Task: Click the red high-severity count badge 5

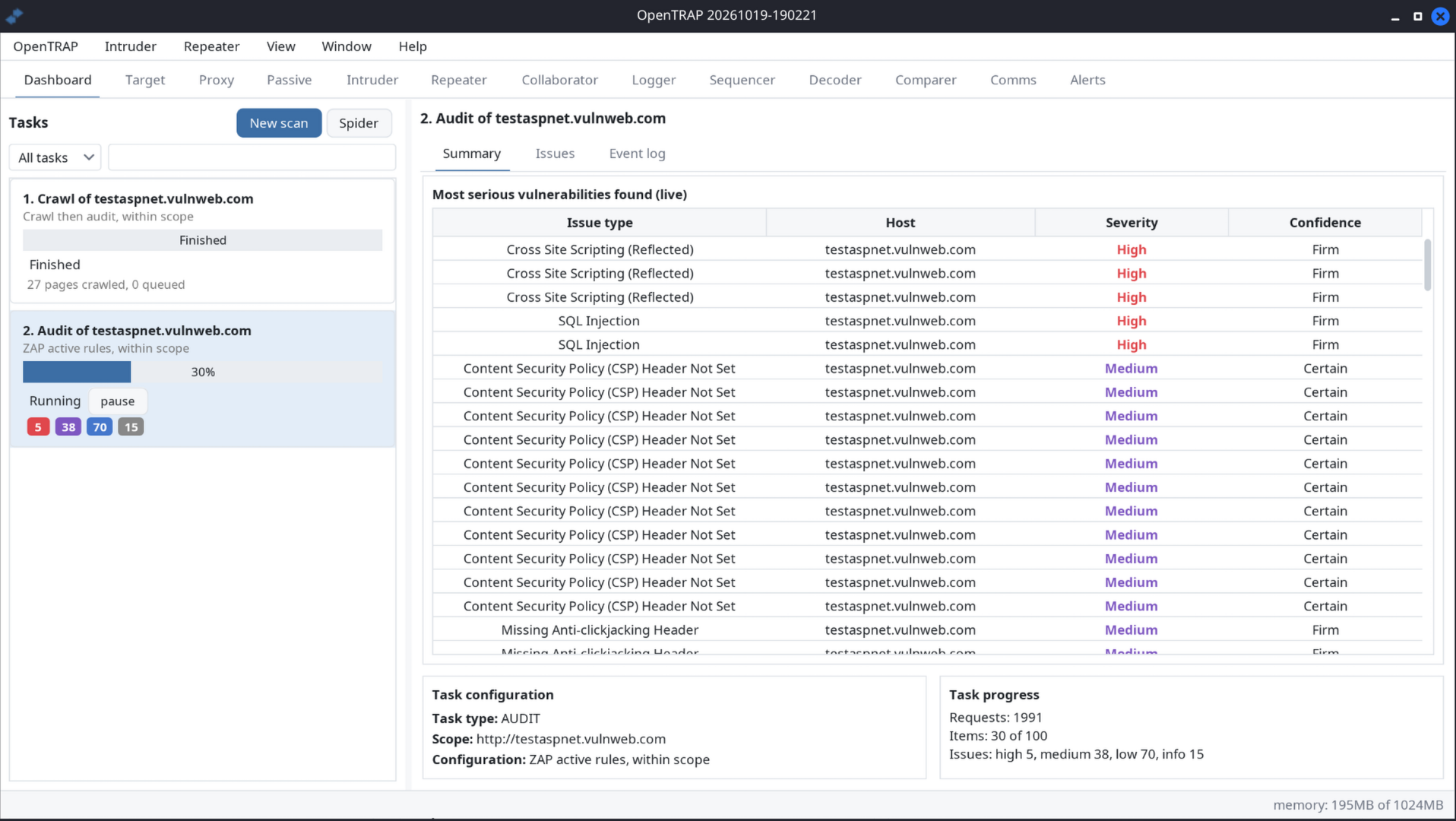Action: pyautogui.click(x=38, y=427)
